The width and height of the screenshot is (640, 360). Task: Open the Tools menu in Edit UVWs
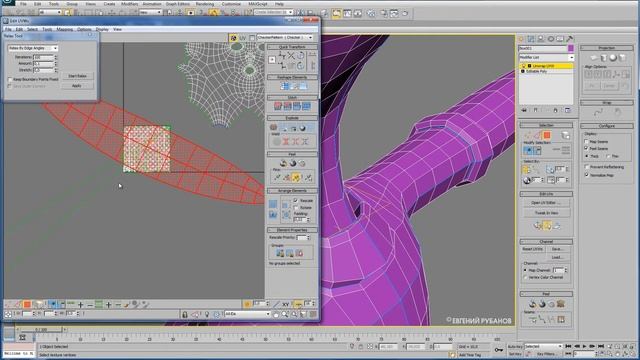47,29
